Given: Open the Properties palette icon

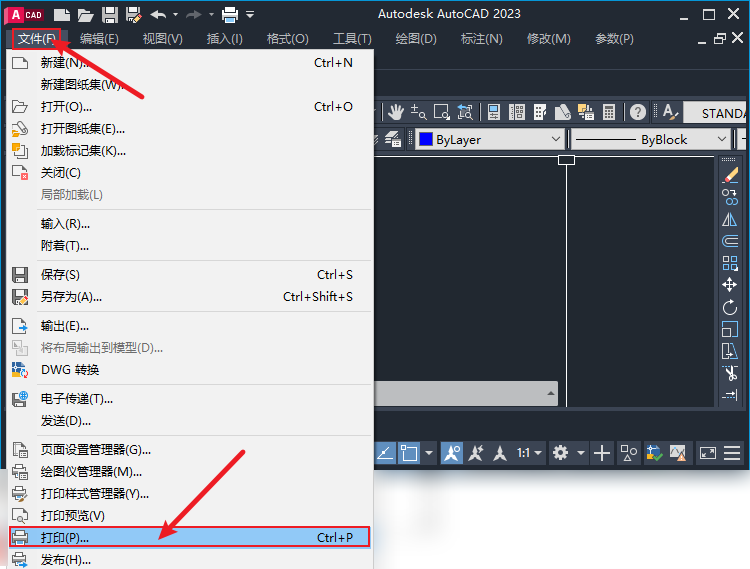Looking at the screenshot, I should [x=494, y=112].
